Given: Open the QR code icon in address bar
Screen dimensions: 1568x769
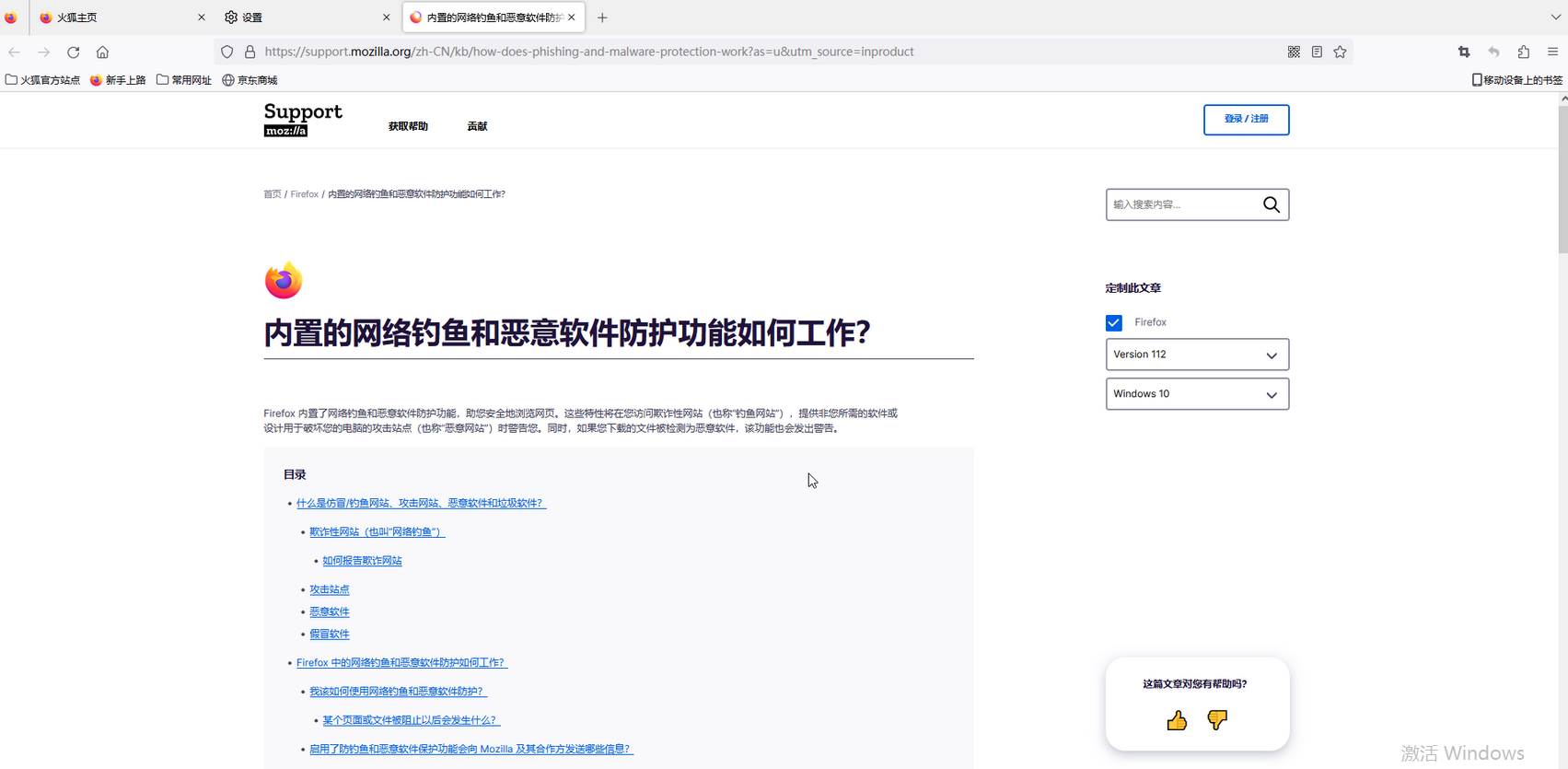Looking at the screenshot, I should (1294, 52).
